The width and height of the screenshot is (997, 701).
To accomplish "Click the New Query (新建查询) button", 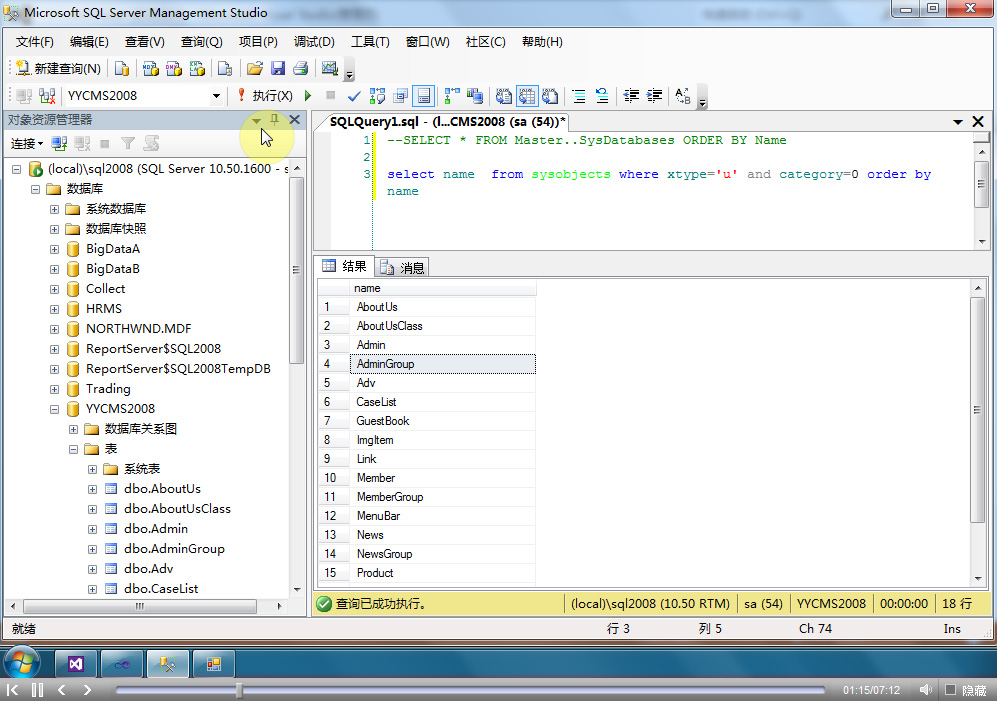I will [x=58, y=69].
